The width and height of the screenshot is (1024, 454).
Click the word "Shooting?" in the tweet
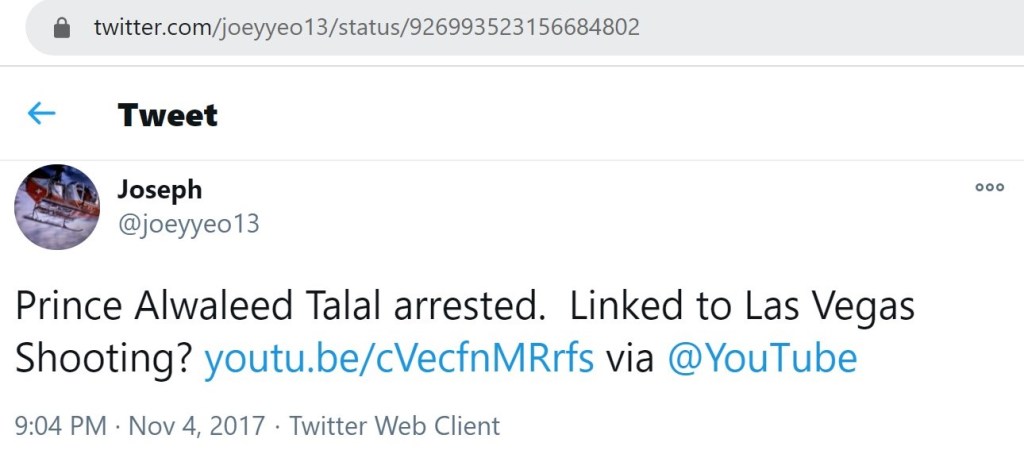point(104,357)
